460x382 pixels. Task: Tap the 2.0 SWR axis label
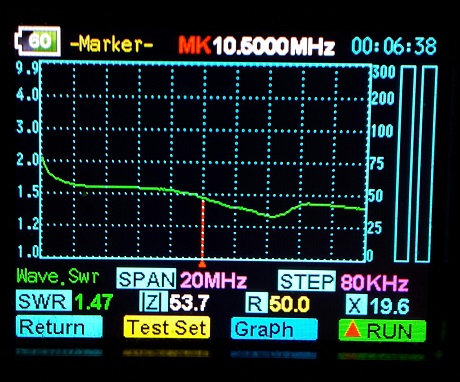pyautogui.click(x=28, y=160)
